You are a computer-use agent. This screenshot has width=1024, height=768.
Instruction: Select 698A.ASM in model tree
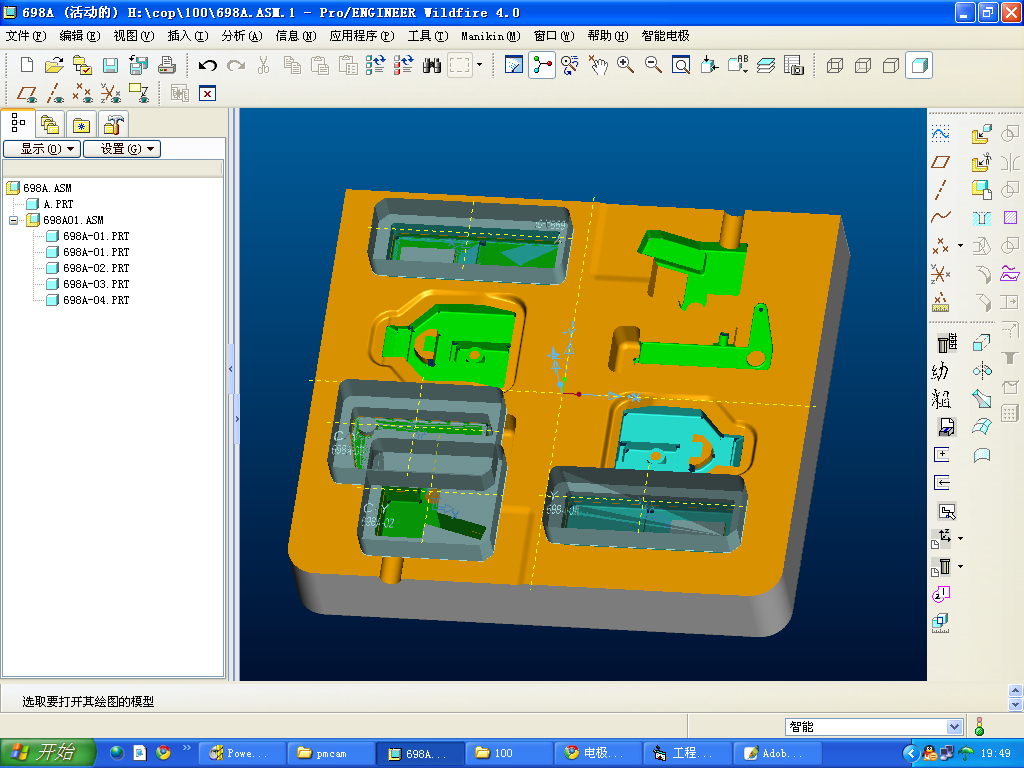click(x=47, y=188)
